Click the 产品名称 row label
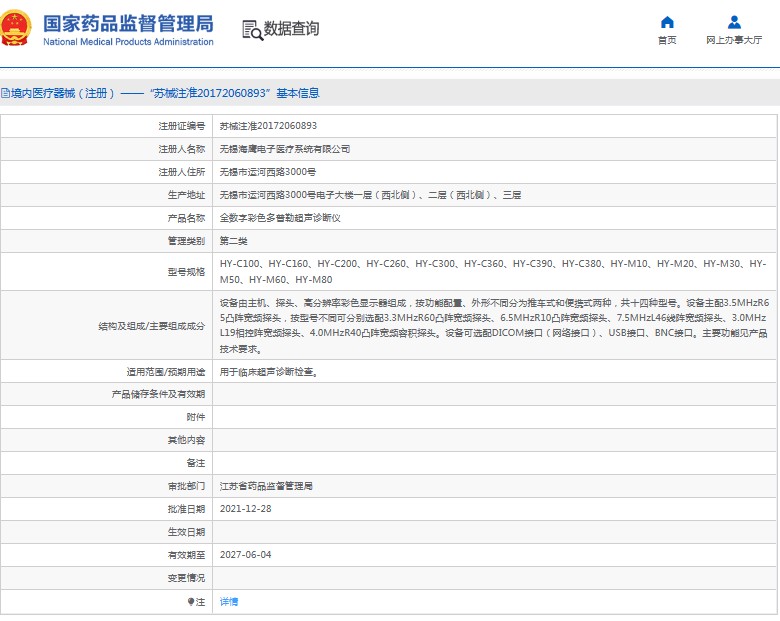Viewport: 780px width, 621px height. 186,217
